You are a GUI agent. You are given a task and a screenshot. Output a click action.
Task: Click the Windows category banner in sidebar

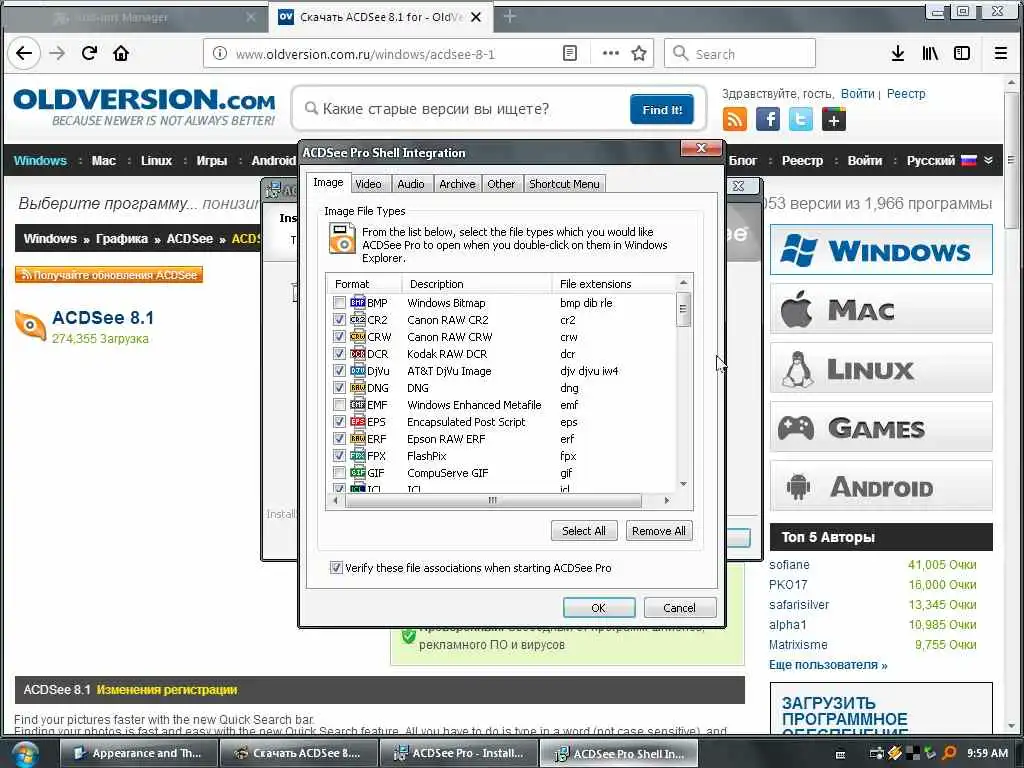coord(881,249)
